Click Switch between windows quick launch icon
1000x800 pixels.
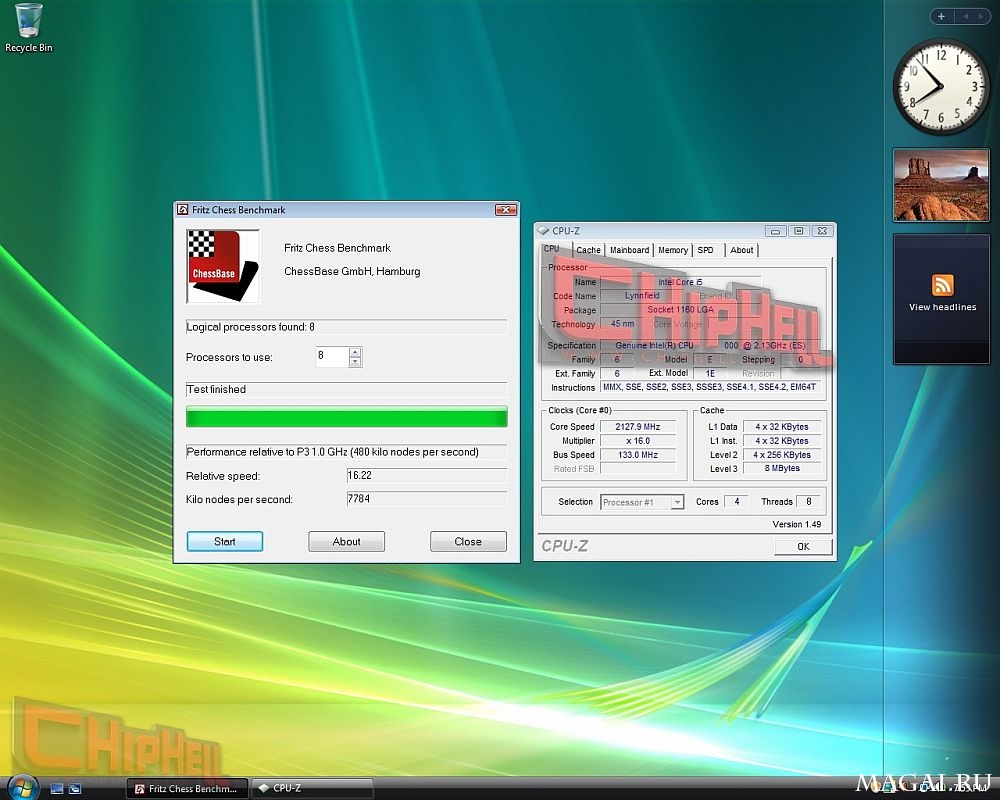[75, 789]
